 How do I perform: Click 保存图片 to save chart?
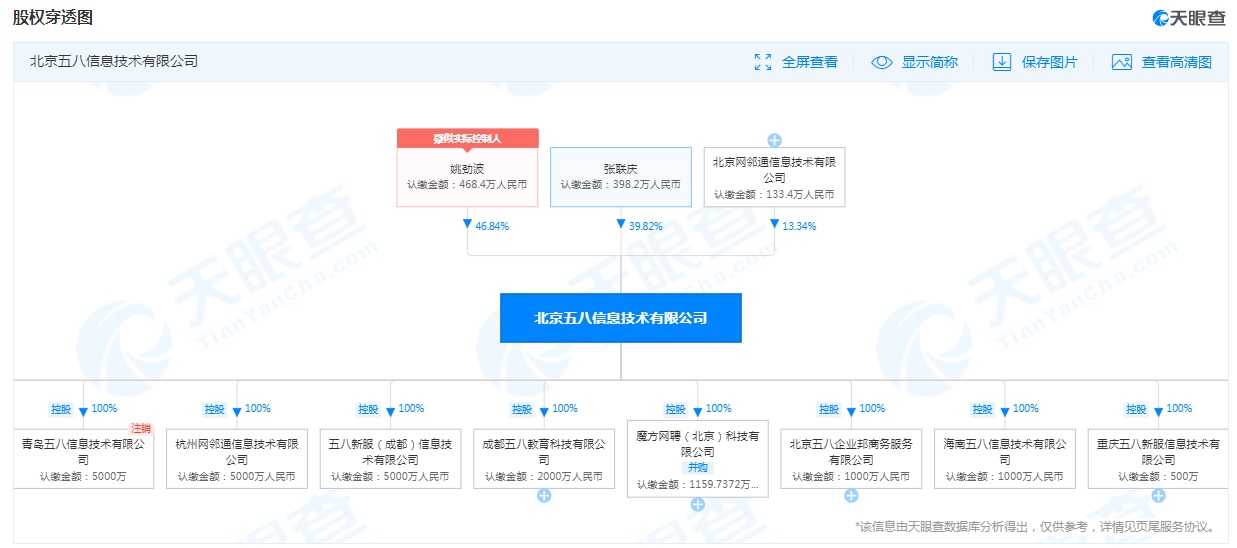click(x=1049, y=62)
